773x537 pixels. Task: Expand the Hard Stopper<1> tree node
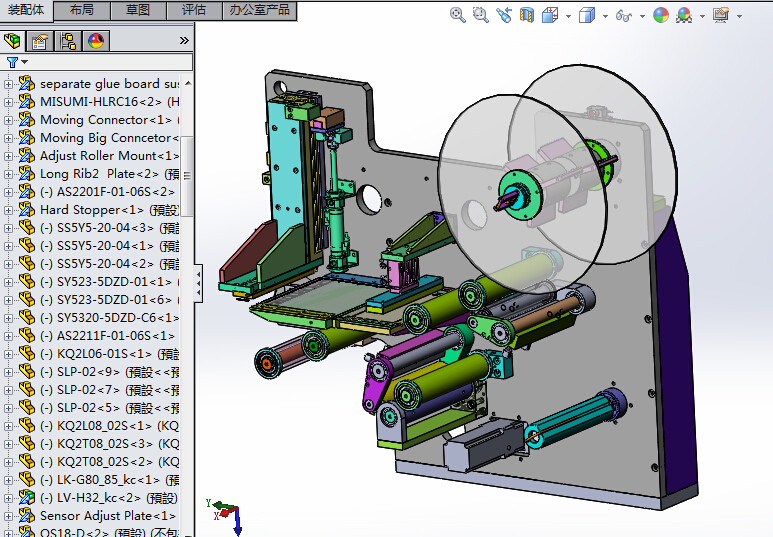click(8, 210)
